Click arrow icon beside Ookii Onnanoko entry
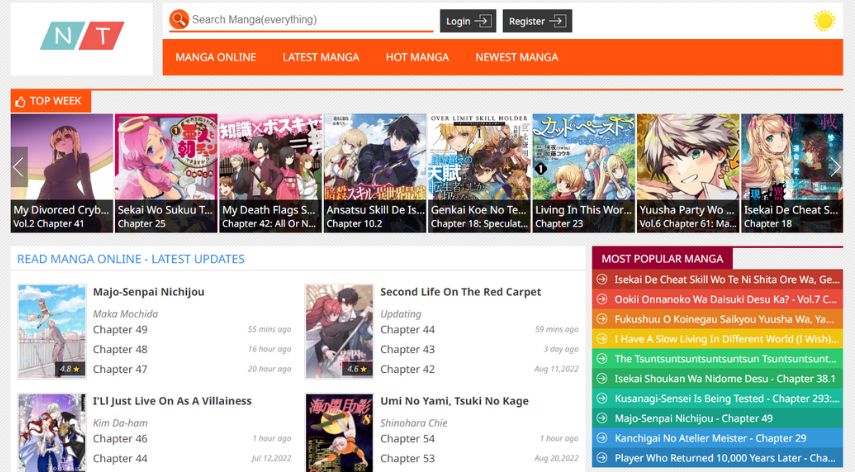 601,299
